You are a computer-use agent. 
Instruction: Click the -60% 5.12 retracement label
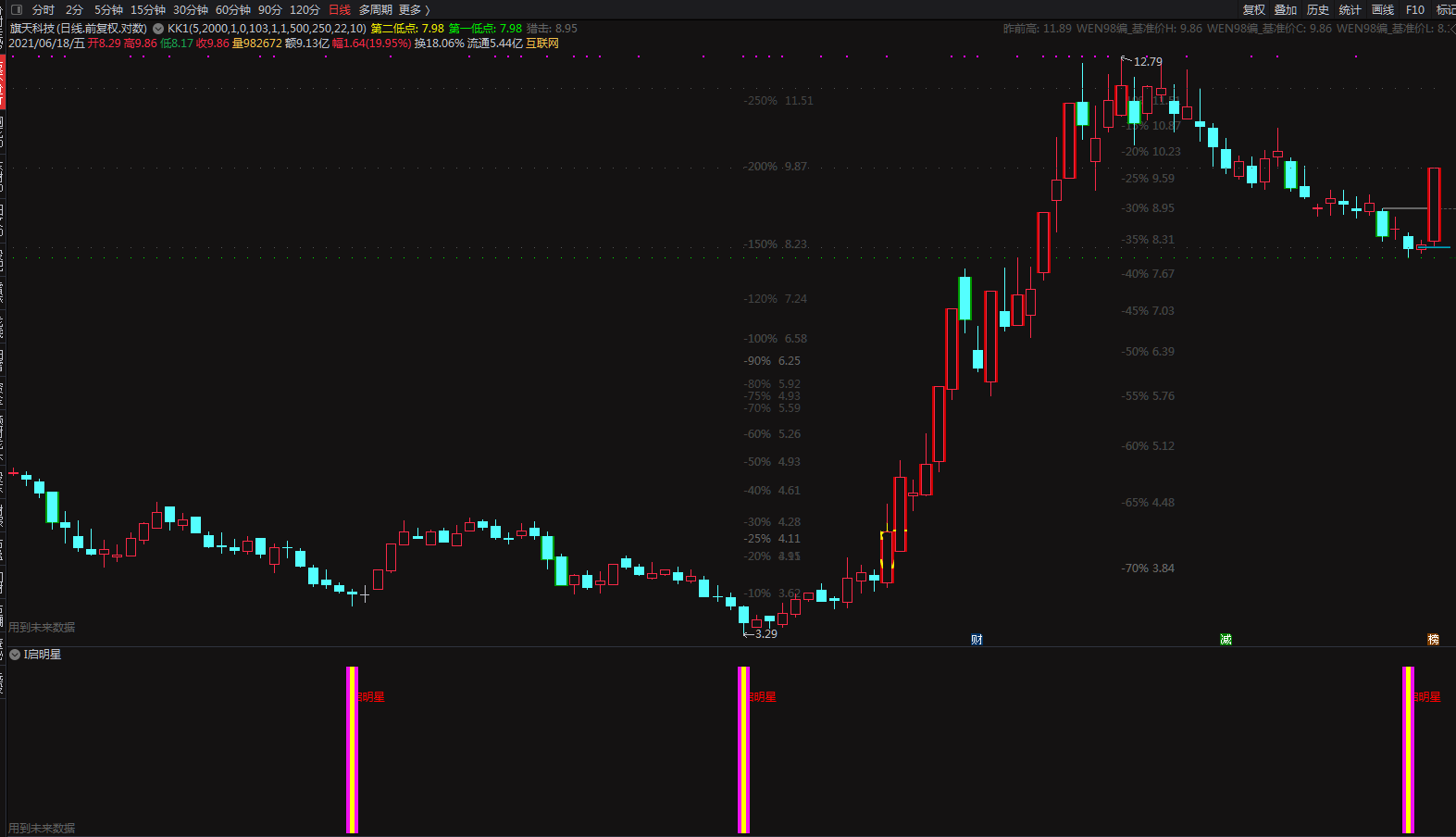(1148, 446)
